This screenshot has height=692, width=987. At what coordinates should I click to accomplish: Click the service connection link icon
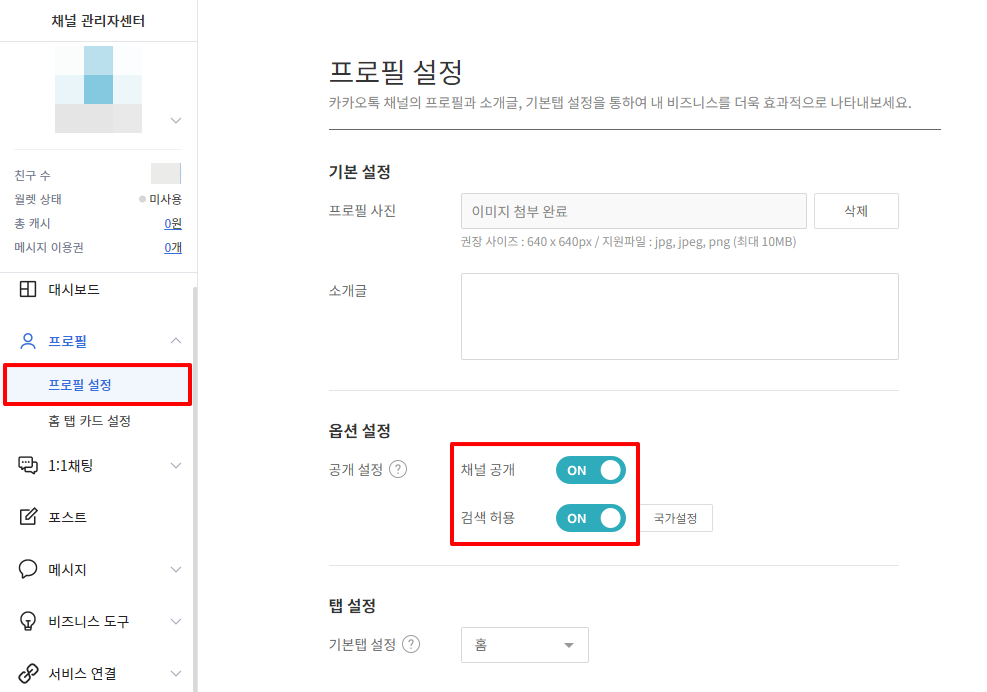tap(28, 673)
